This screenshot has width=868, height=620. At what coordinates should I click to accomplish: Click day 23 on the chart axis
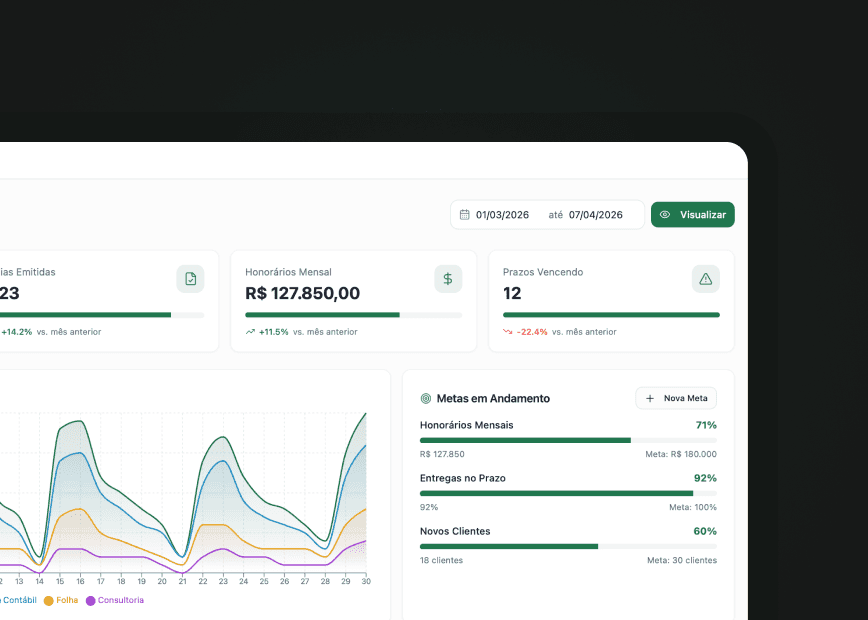click(223, 581)
